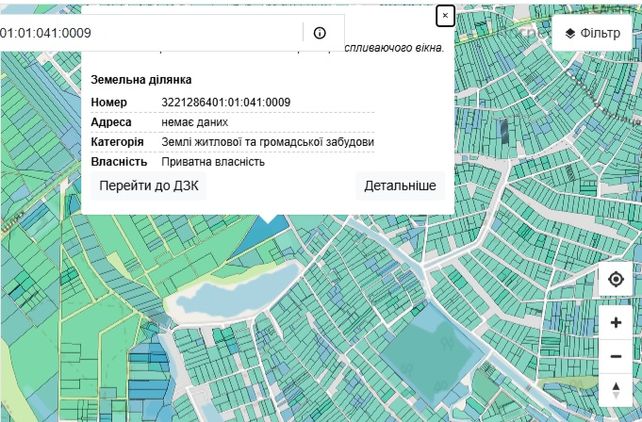
Task: Open Детальніше for the selected parcel
Action: 400,186
